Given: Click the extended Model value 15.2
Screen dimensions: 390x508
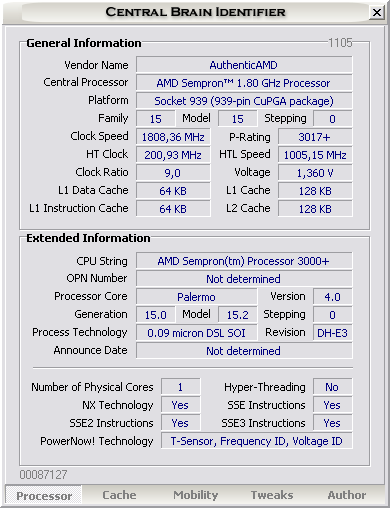Looking at the screenshot, I should coord(237,315).
